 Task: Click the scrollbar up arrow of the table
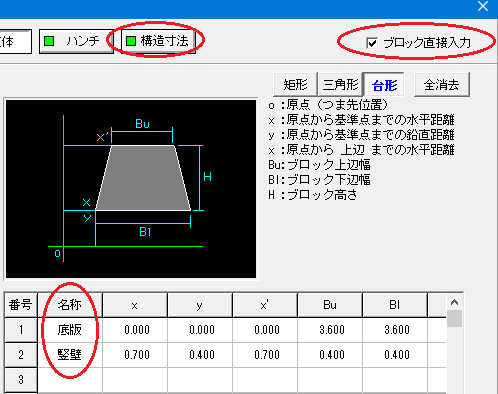pos(454,302)
